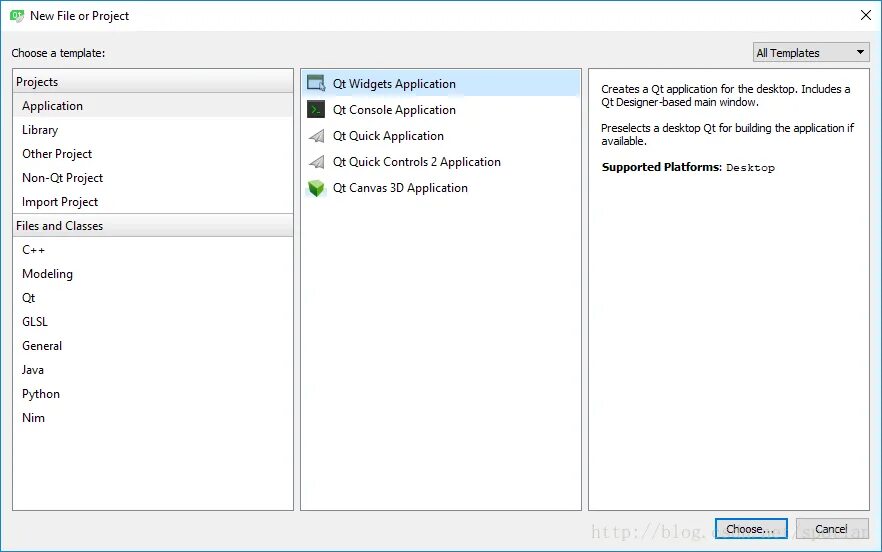This screenshot has width=882, height=552.
Task: Click the Qt Quick Controls 2 Application icon
Action: click(x=316, y=162)
